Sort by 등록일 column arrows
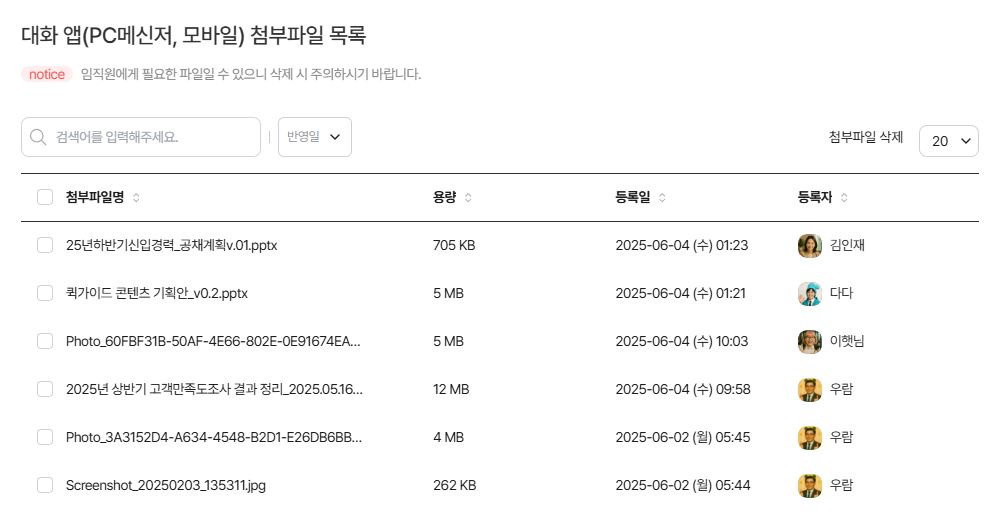This screenshot has width=1000, height=516. 662,198
